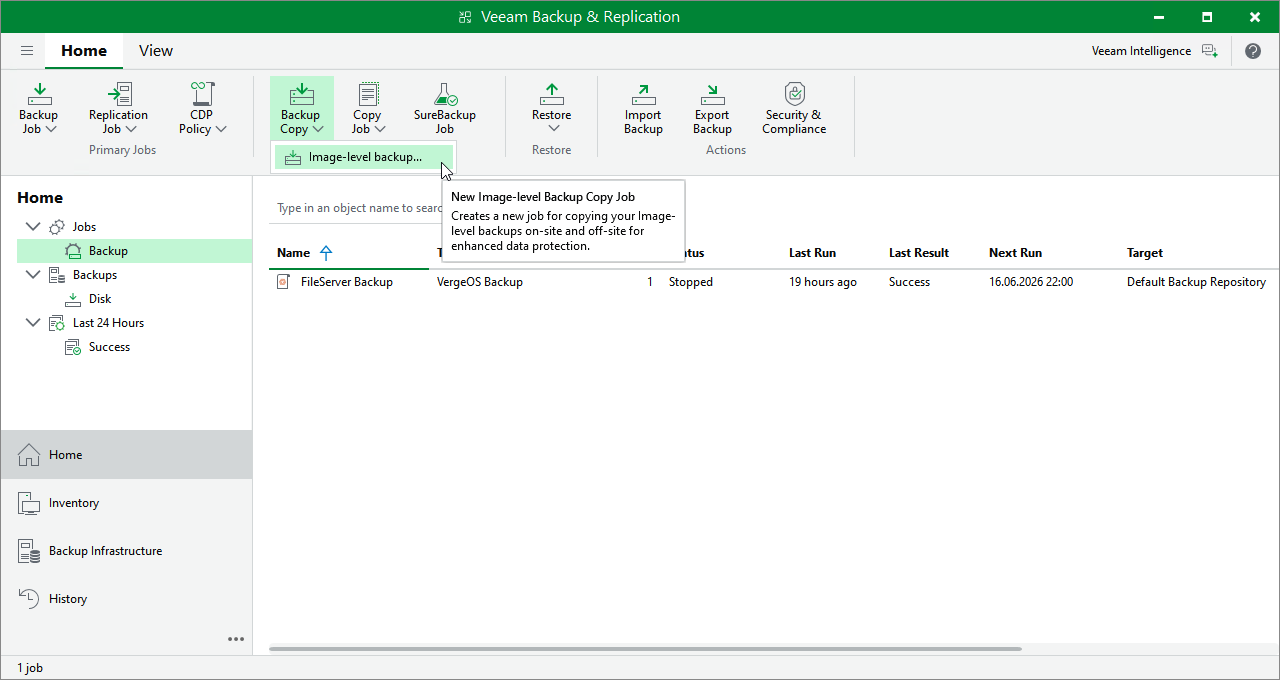
Task: Click the navigation pane more options dots
Action: [x=236, y=639]
